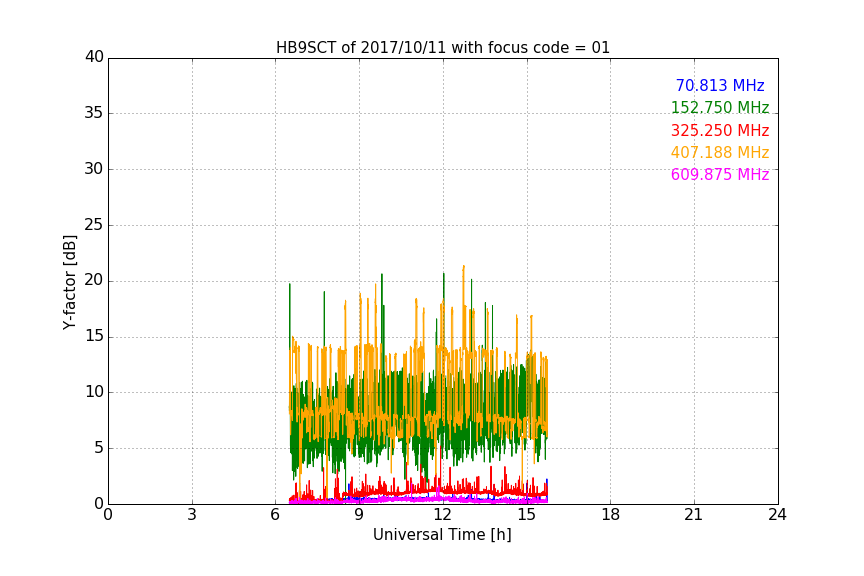Click the x-axis tick value 9

coord(359,515)
